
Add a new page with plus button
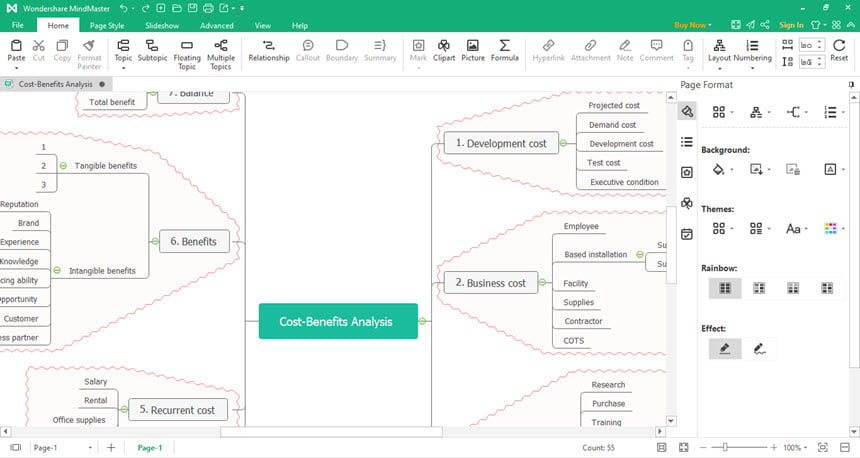click(x=111, y=448)
